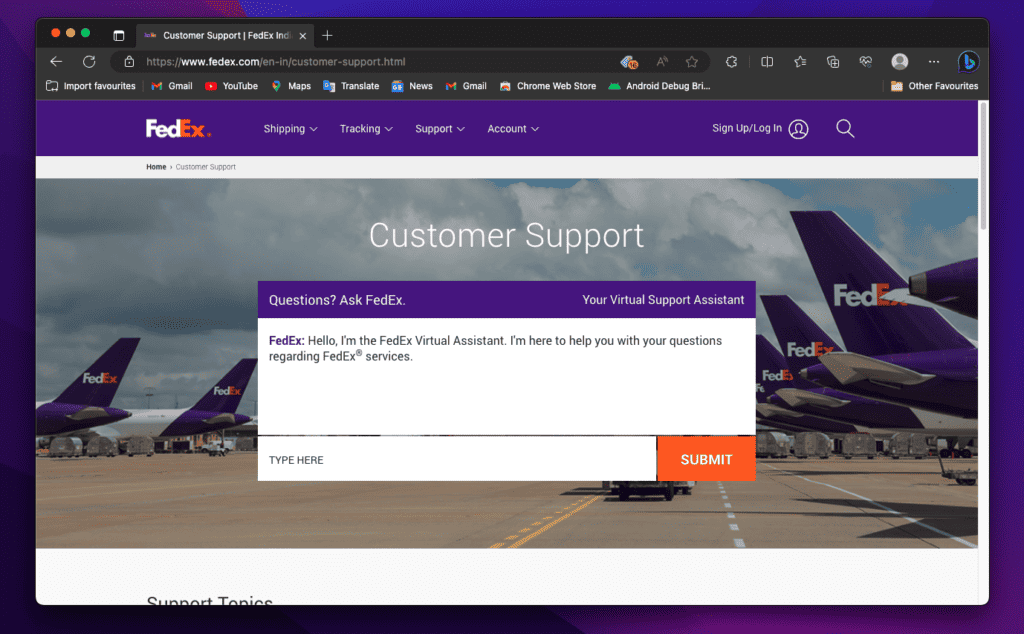The image size is (1024, 634).
Task: Open the Account dropdown menu
Action: [x=512, y=128]
